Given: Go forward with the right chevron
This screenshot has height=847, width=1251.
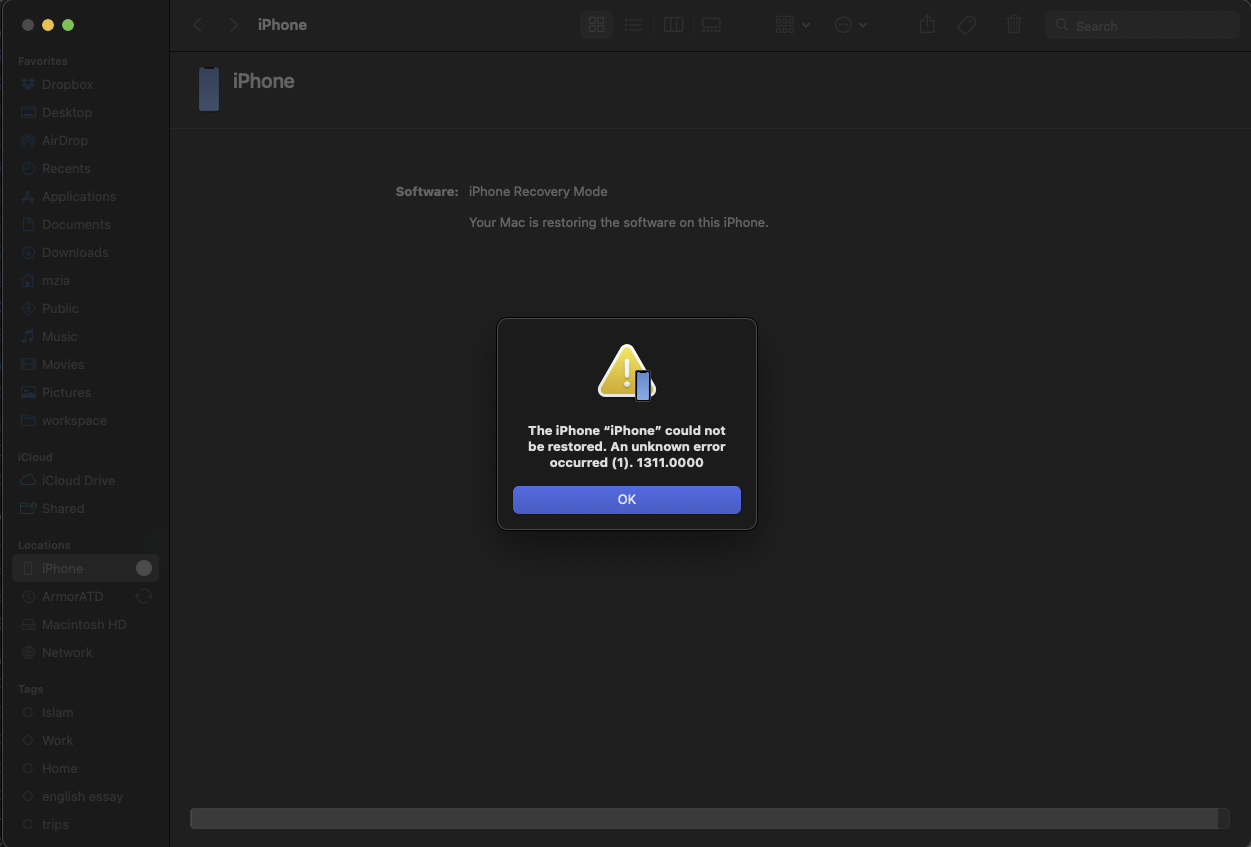Looking at the screenshot, I should click(x=232, y=25).
